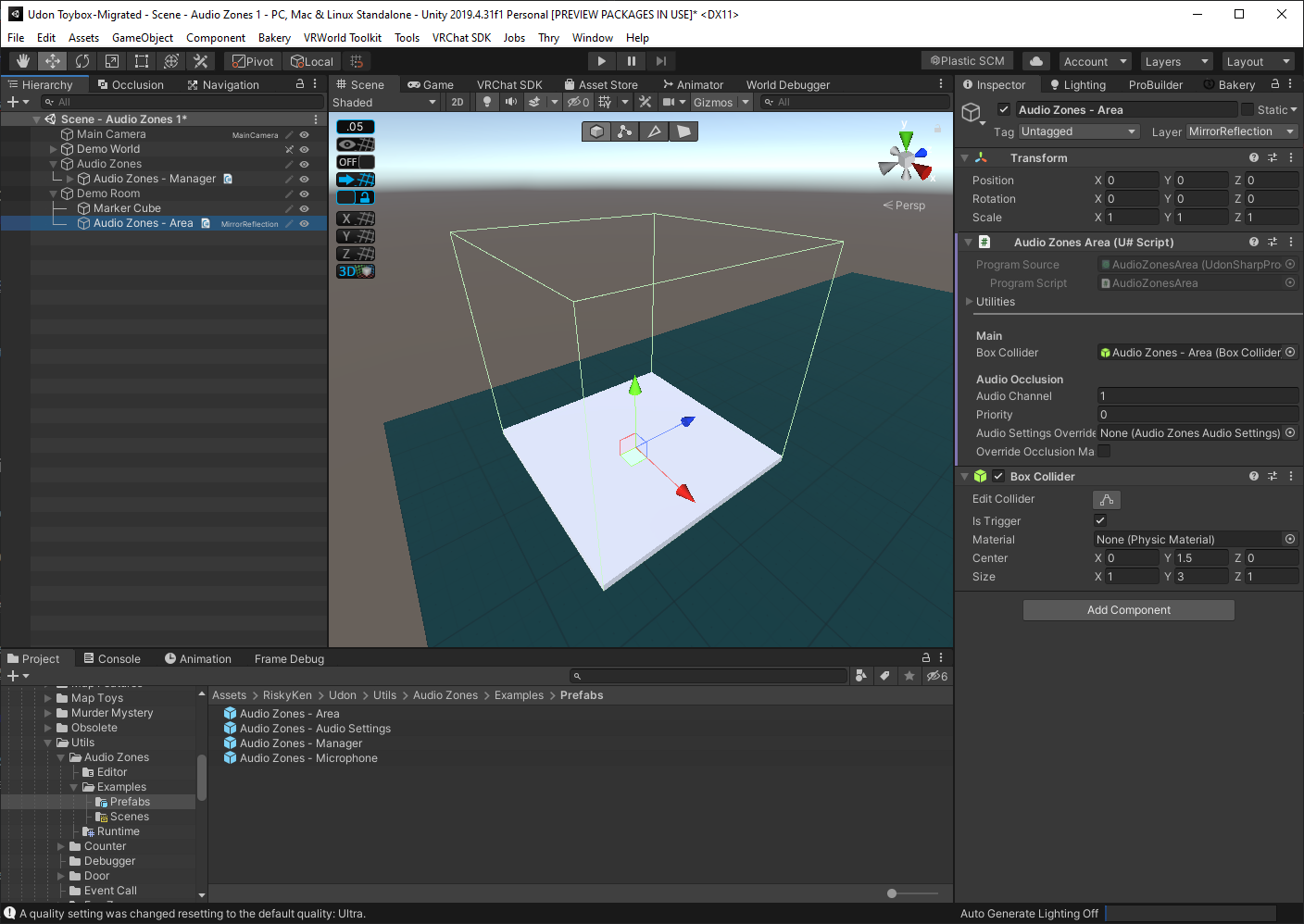Screen dimensions: 1304x924
Task: Toggle grid snapping icon in toolbar
Action: click(357, 61)
